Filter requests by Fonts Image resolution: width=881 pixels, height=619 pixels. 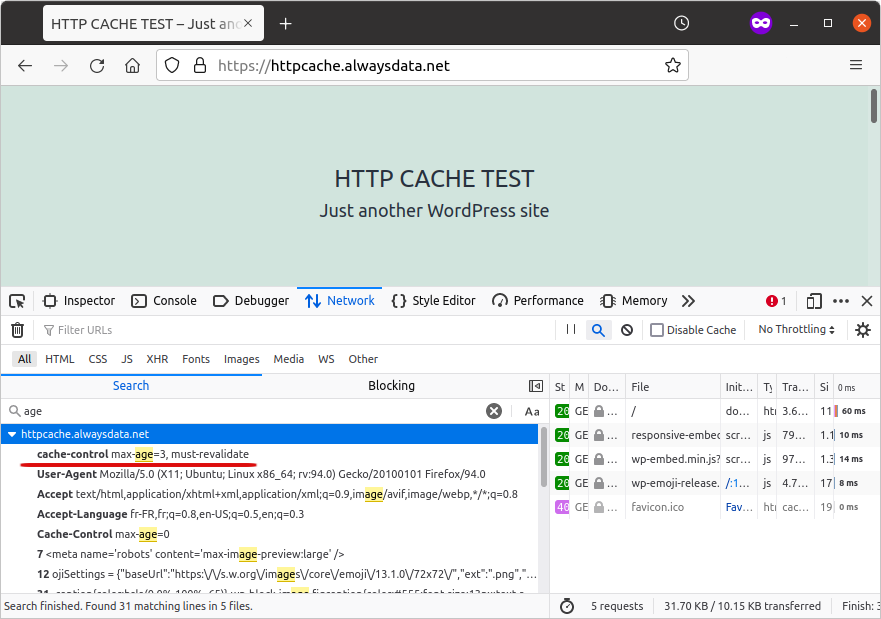(x=196, y=359)
